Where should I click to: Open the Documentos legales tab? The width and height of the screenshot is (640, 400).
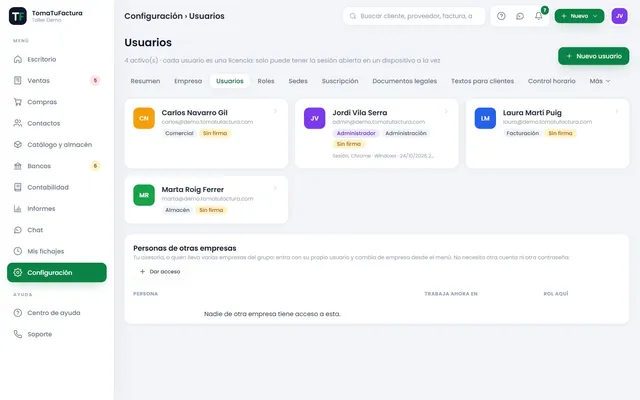click(x=404, y=81)
